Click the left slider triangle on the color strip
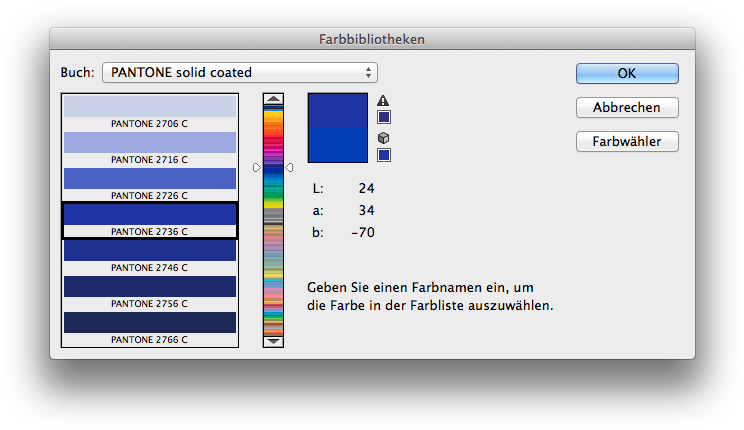This screenshot has width=744, height=430. 257,168
